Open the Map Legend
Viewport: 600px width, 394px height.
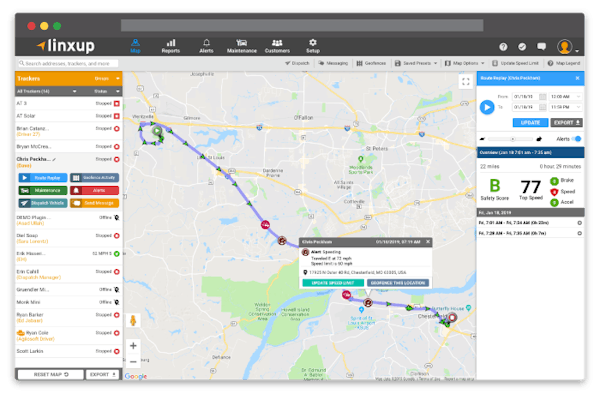tap(564, 63)
